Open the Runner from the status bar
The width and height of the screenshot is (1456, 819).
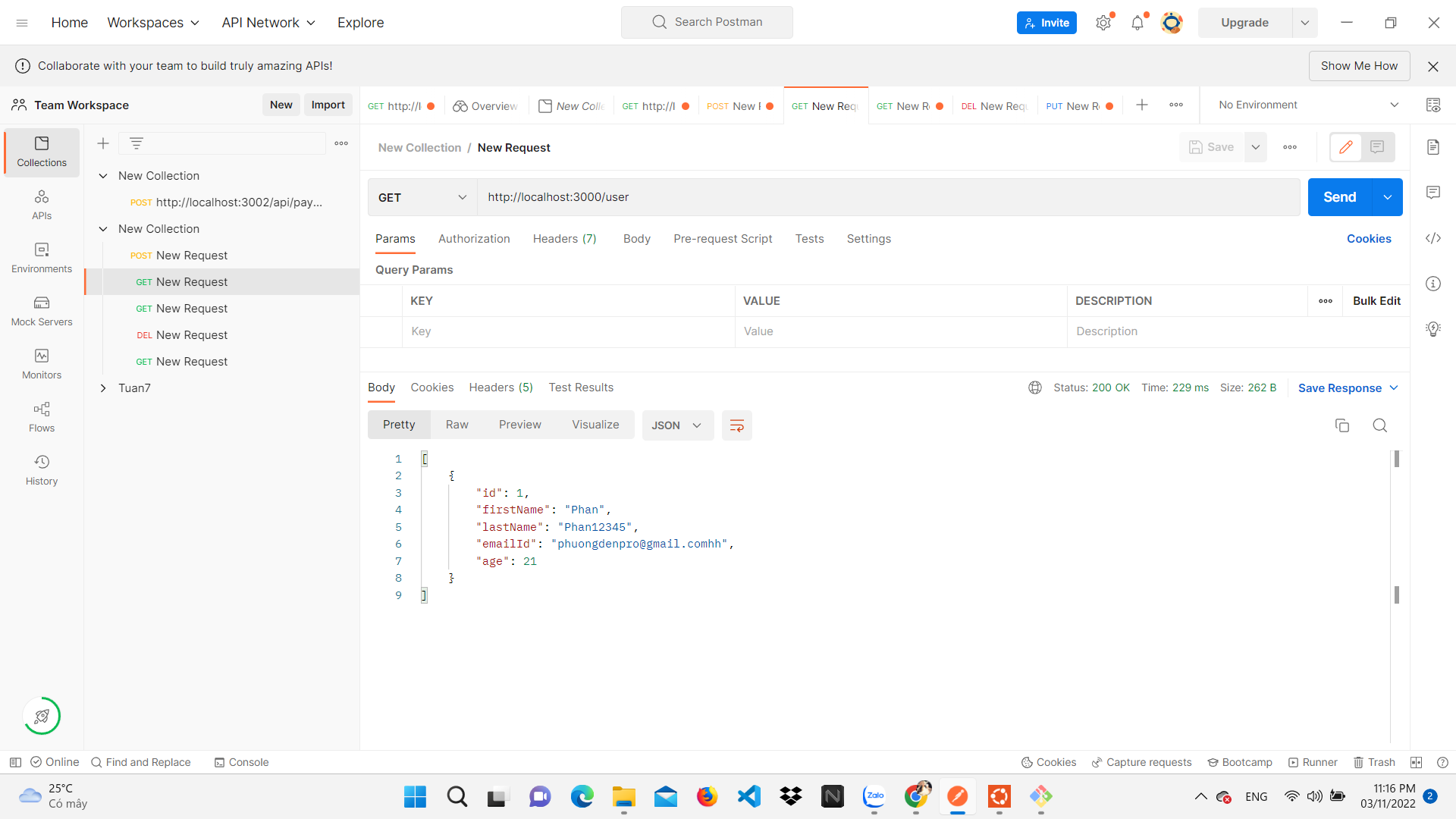1313,762
